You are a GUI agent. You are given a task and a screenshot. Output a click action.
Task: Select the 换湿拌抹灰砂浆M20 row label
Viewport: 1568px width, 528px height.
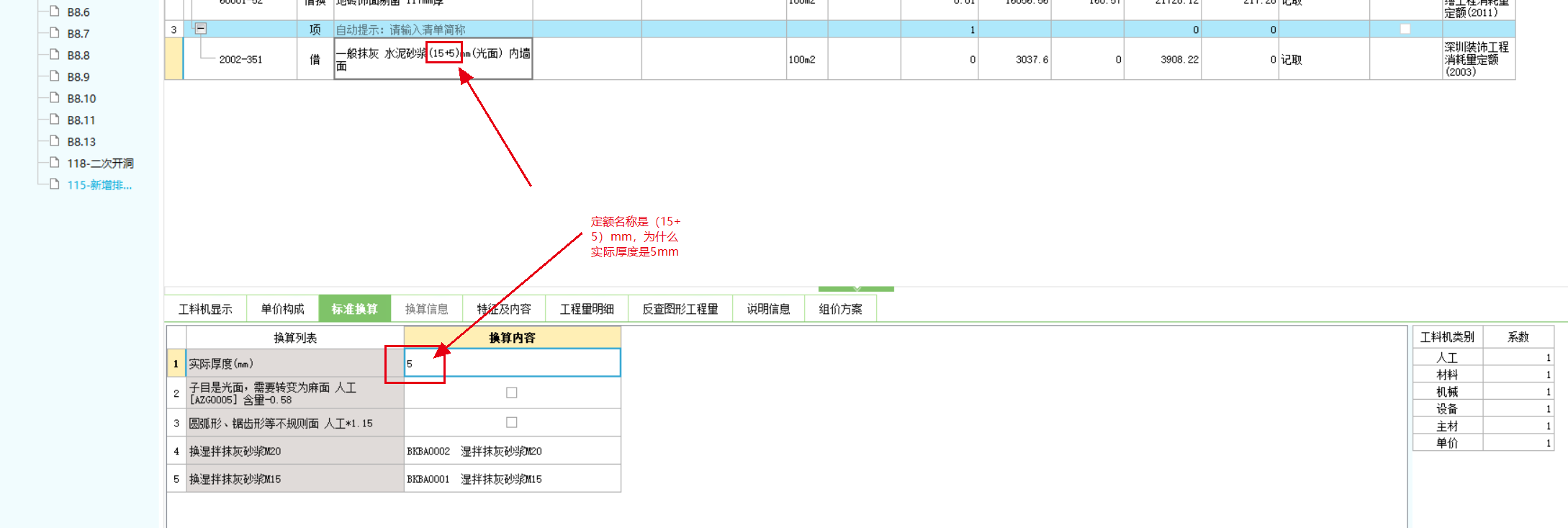(x=294, y=451)
